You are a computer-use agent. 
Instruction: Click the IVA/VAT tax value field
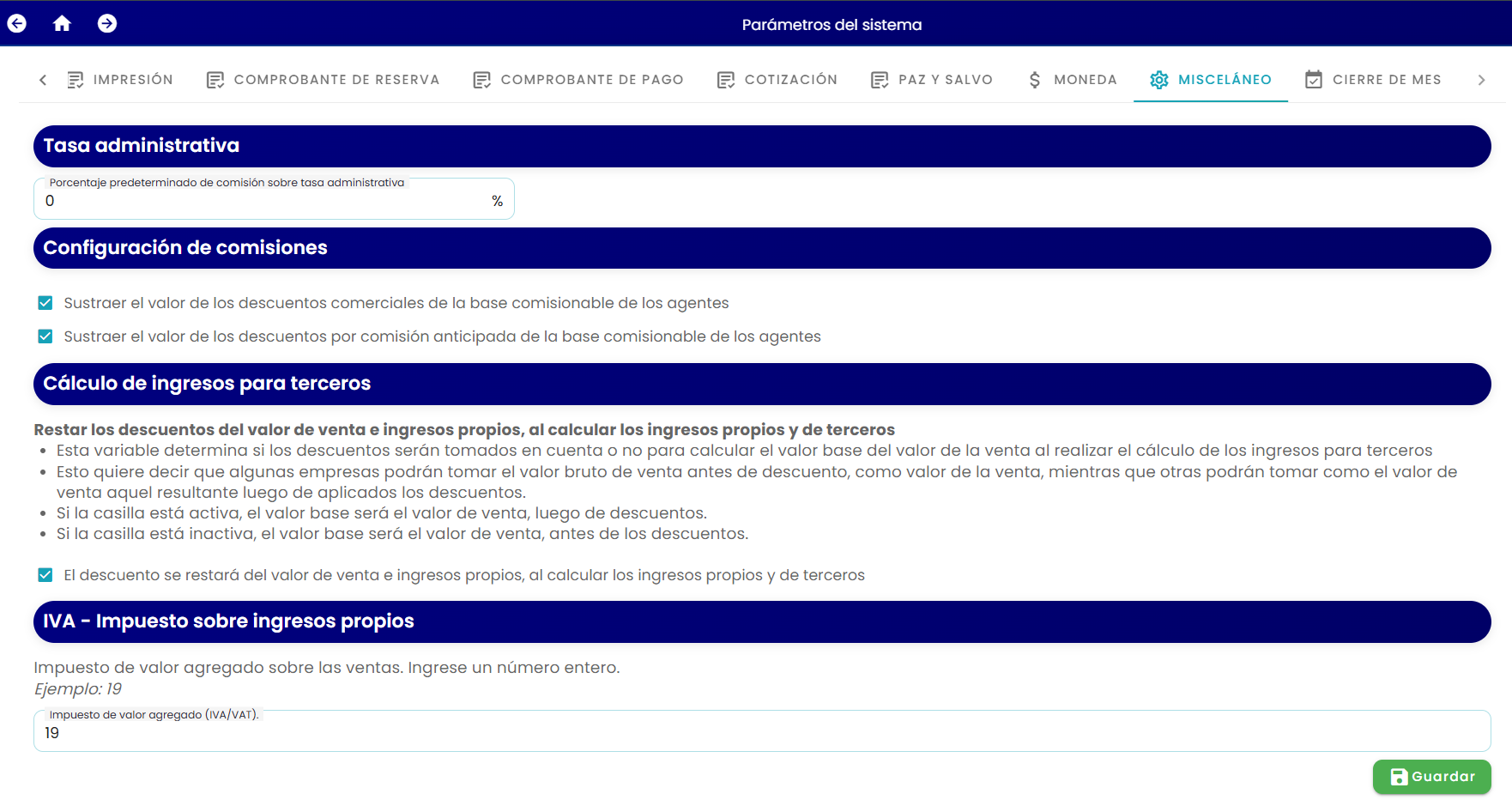click(762, 731)
